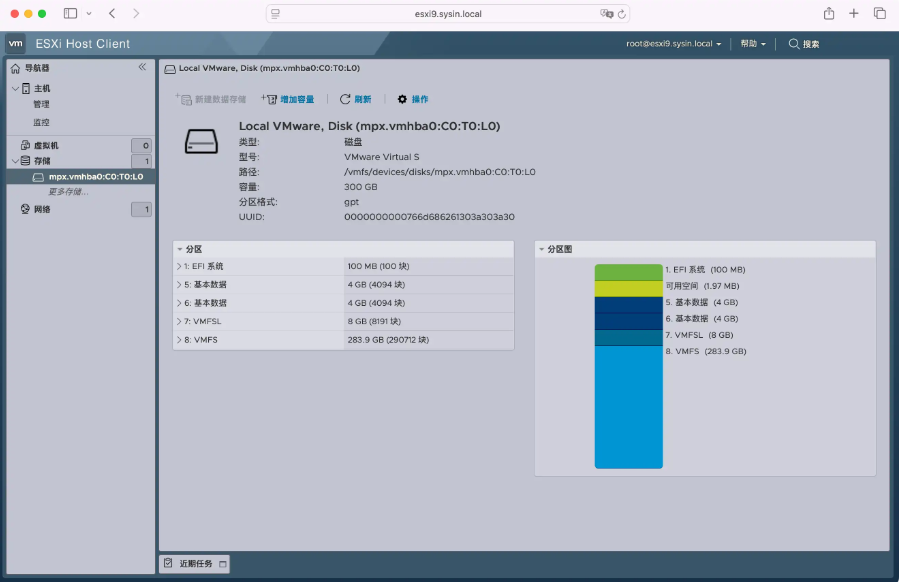Click the translate icon in address bar

607,14
